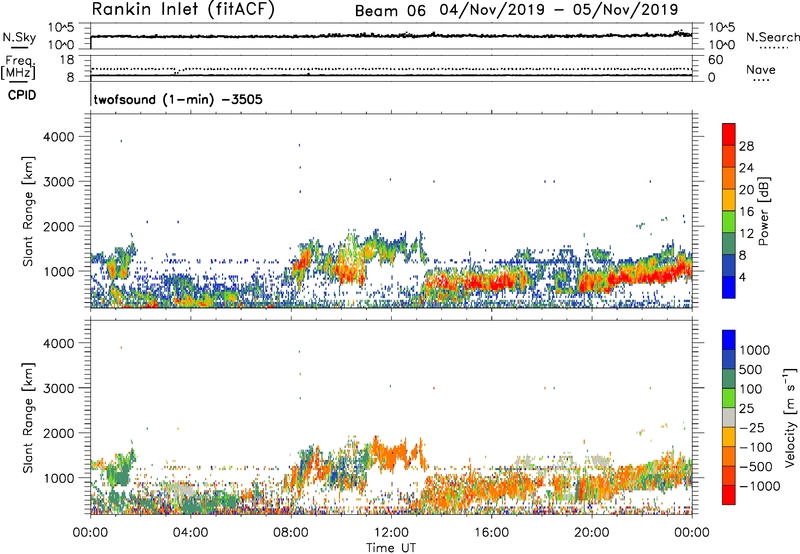Click the "16:00" time axis tick label

click(491, 533)
